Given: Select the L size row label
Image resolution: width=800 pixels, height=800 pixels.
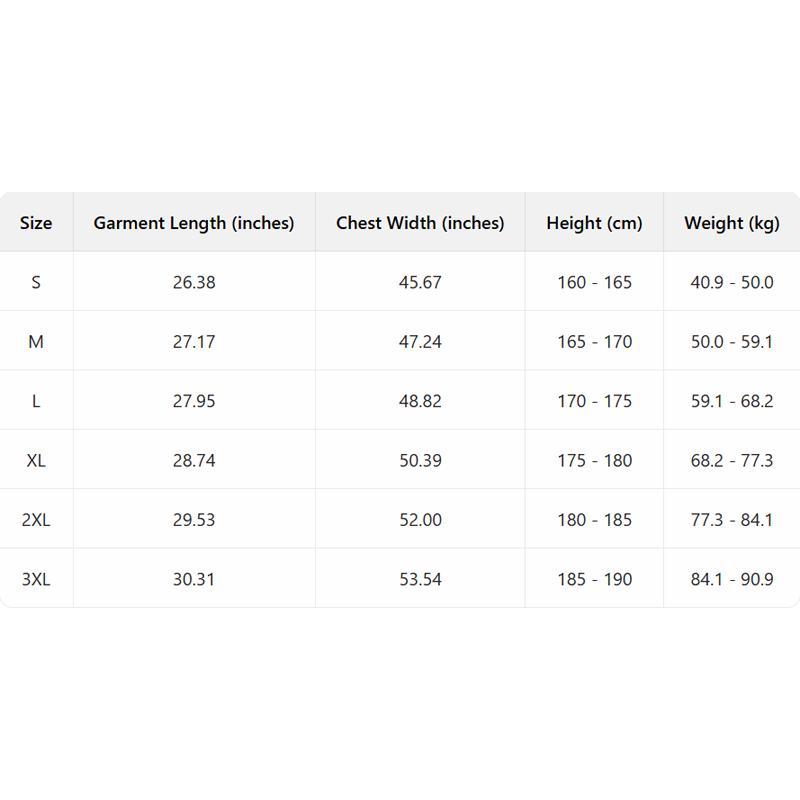Looking at the screenshot, I should point(36,401).
